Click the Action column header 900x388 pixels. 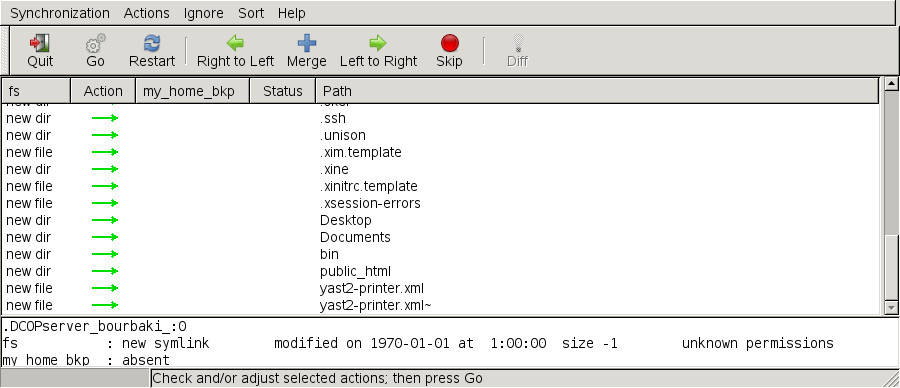click(103, 91)
